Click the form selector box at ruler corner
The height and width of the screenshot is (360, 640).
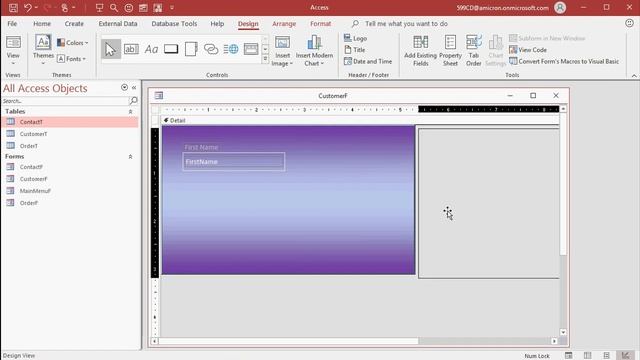coord(155,109)
